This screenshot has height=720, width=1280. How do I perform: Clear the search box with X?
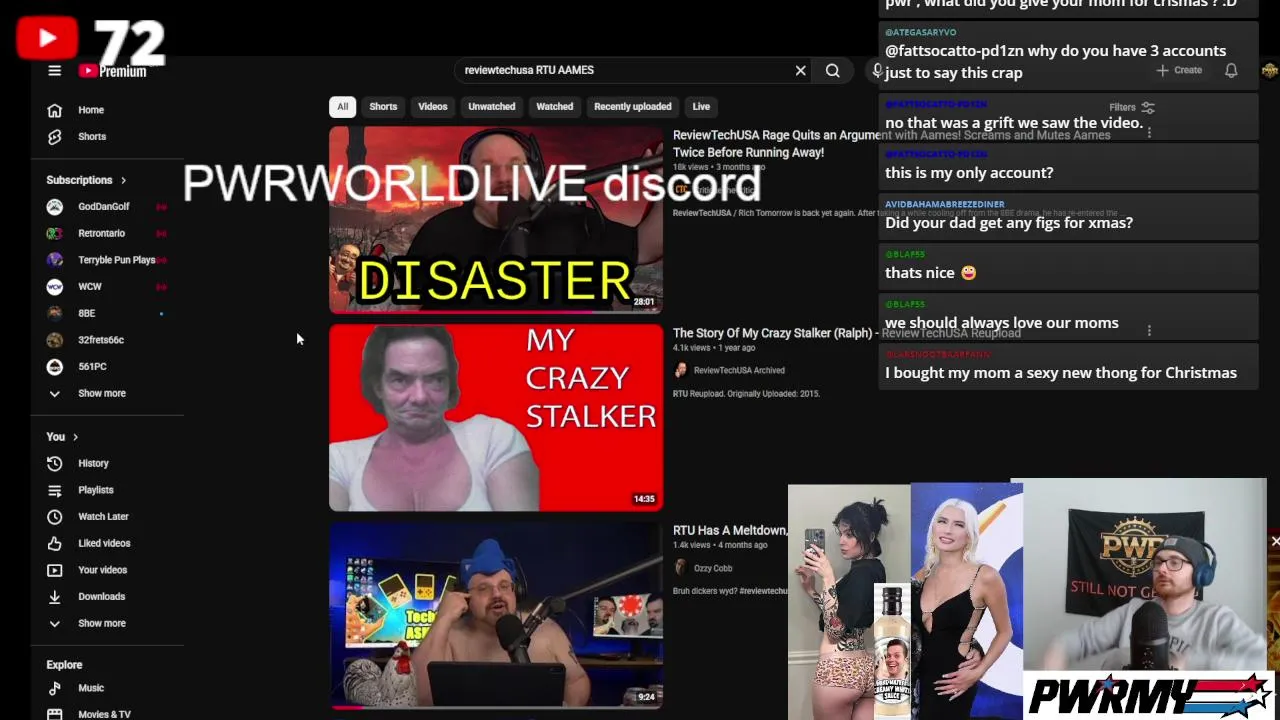coord(800,70)
